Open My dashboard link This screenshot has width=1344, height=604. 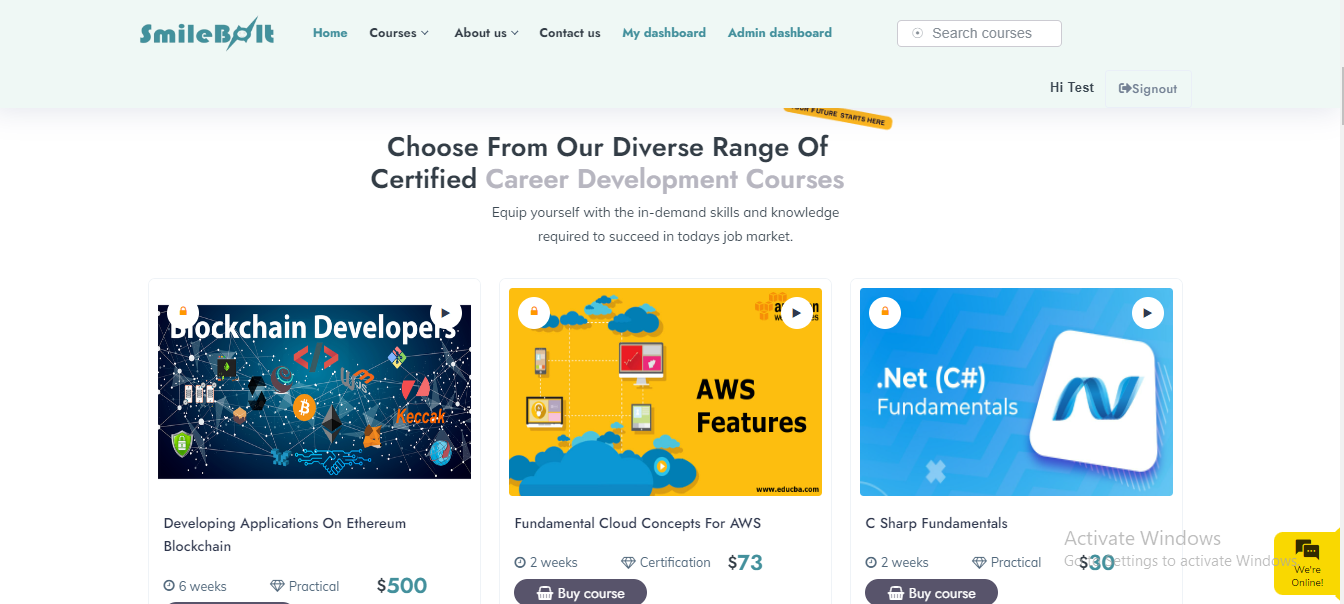point(664,33)
